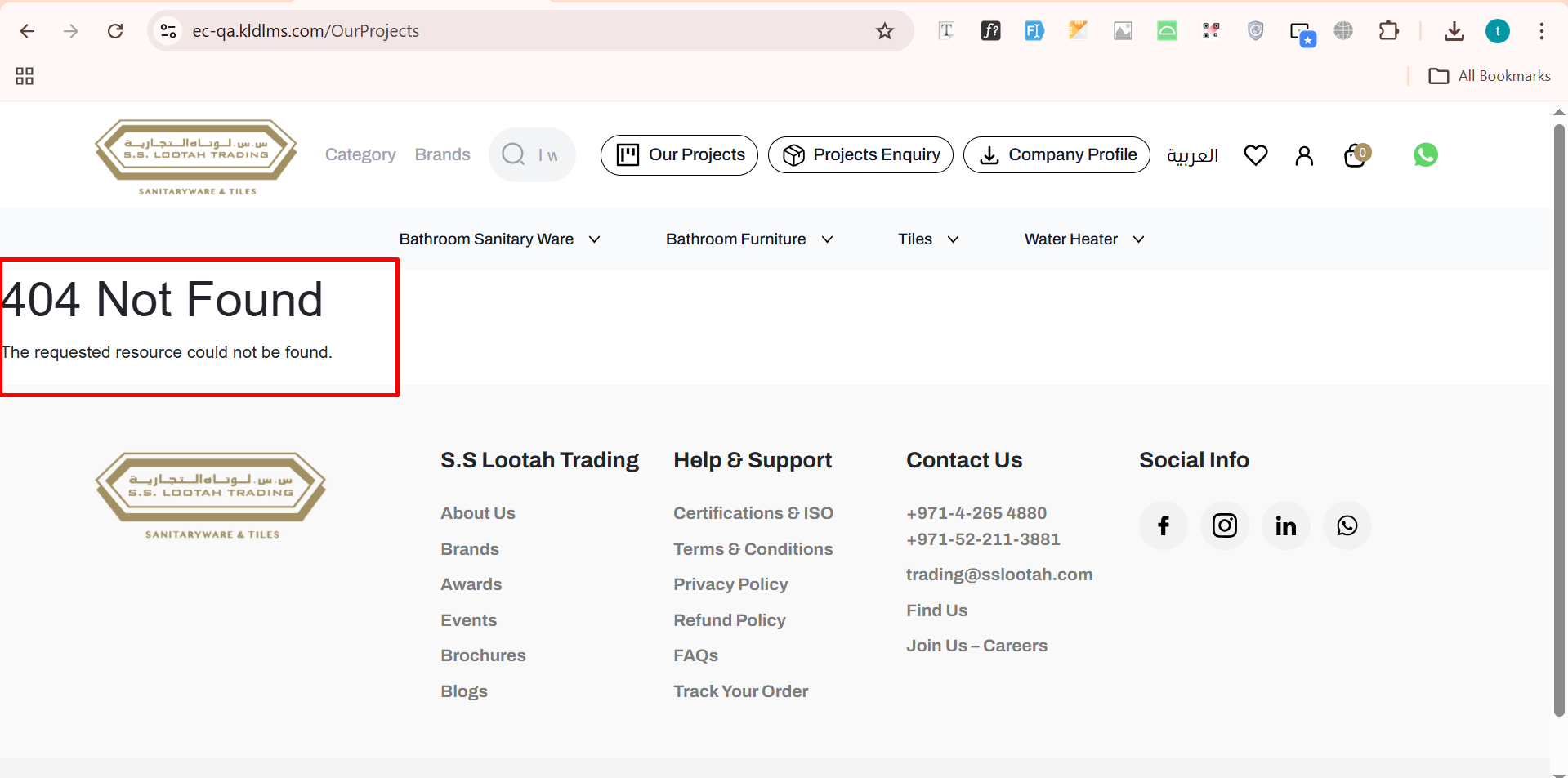
Task: Open the browser Extensions puzzle icon
Action: click(x=1388, y=31)
